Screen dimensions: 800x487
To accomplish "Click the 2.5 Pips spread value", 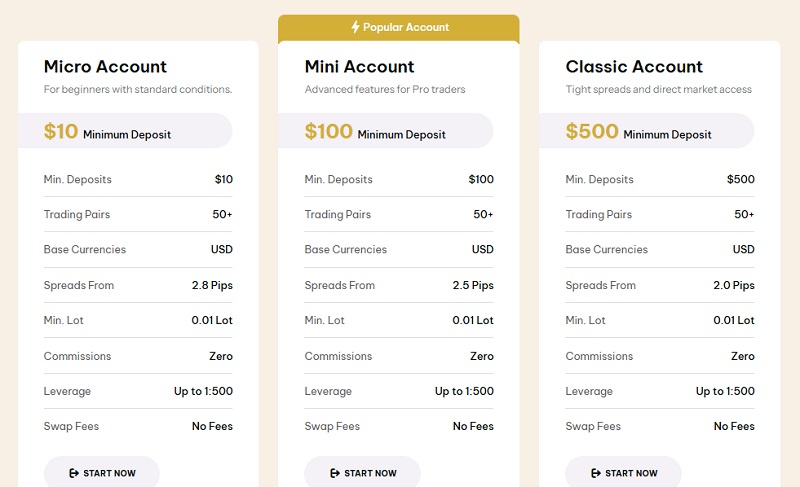I will (473, 286).
